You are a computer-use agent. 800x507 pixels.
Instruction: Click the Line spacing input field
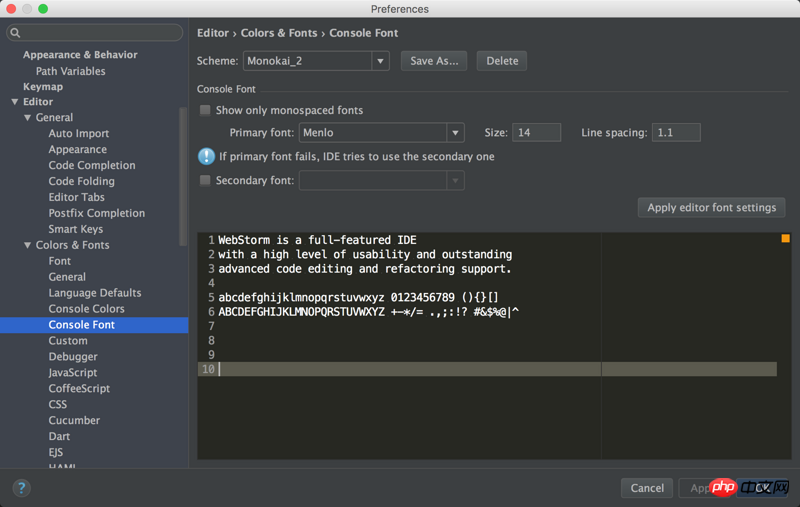tap(676, 133)
